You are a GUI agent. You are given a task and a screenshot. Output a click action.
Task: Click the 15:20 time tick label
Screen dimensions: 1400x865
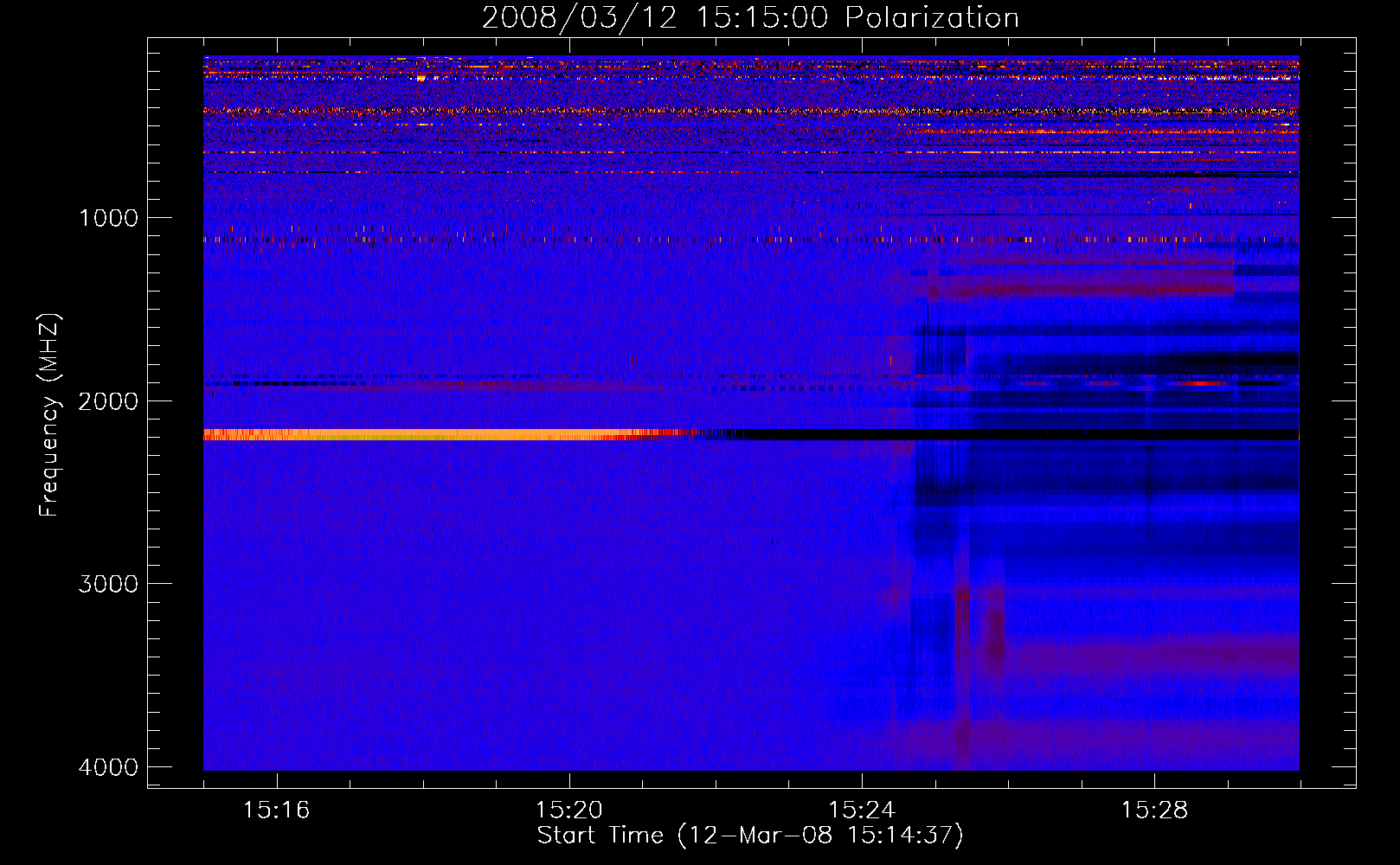[x=569, y=811]
